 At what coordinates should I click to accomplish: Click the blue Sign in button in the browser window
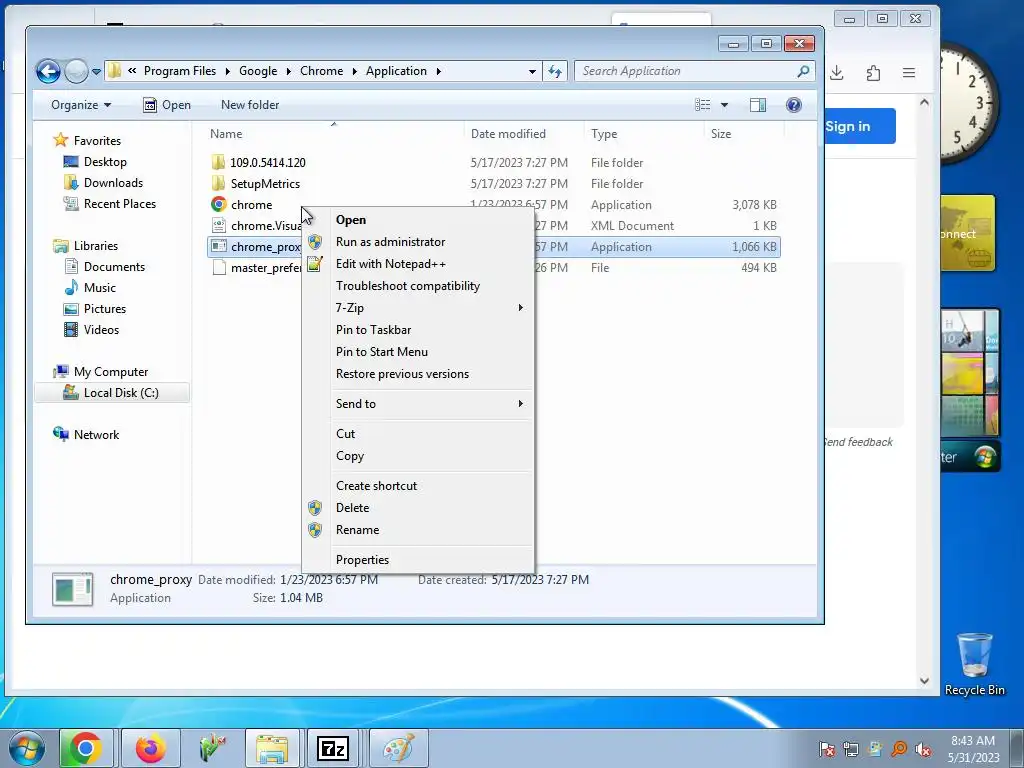(x=860, y=126)
